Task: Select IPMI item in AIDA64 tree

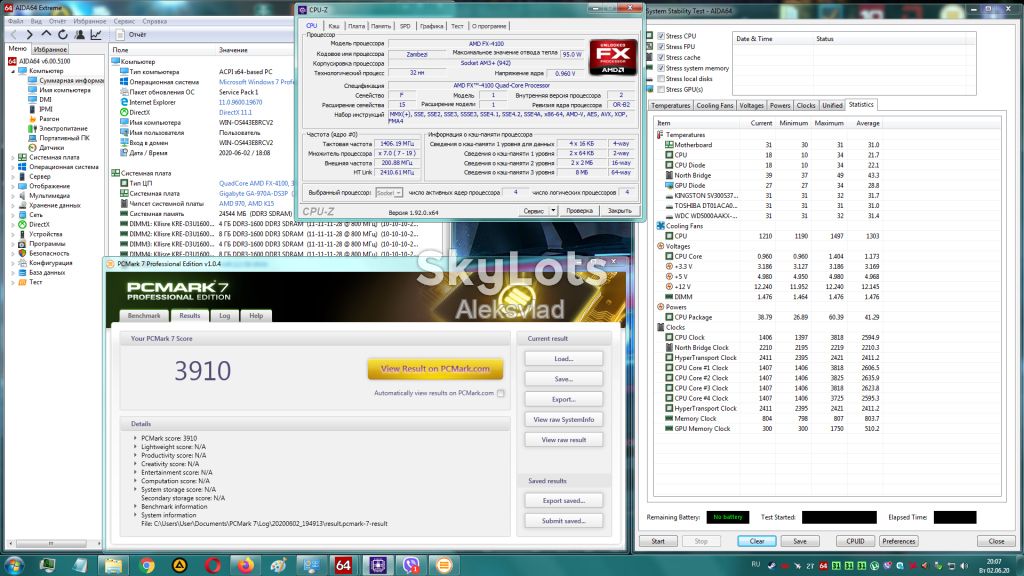Action: point(40,109)
